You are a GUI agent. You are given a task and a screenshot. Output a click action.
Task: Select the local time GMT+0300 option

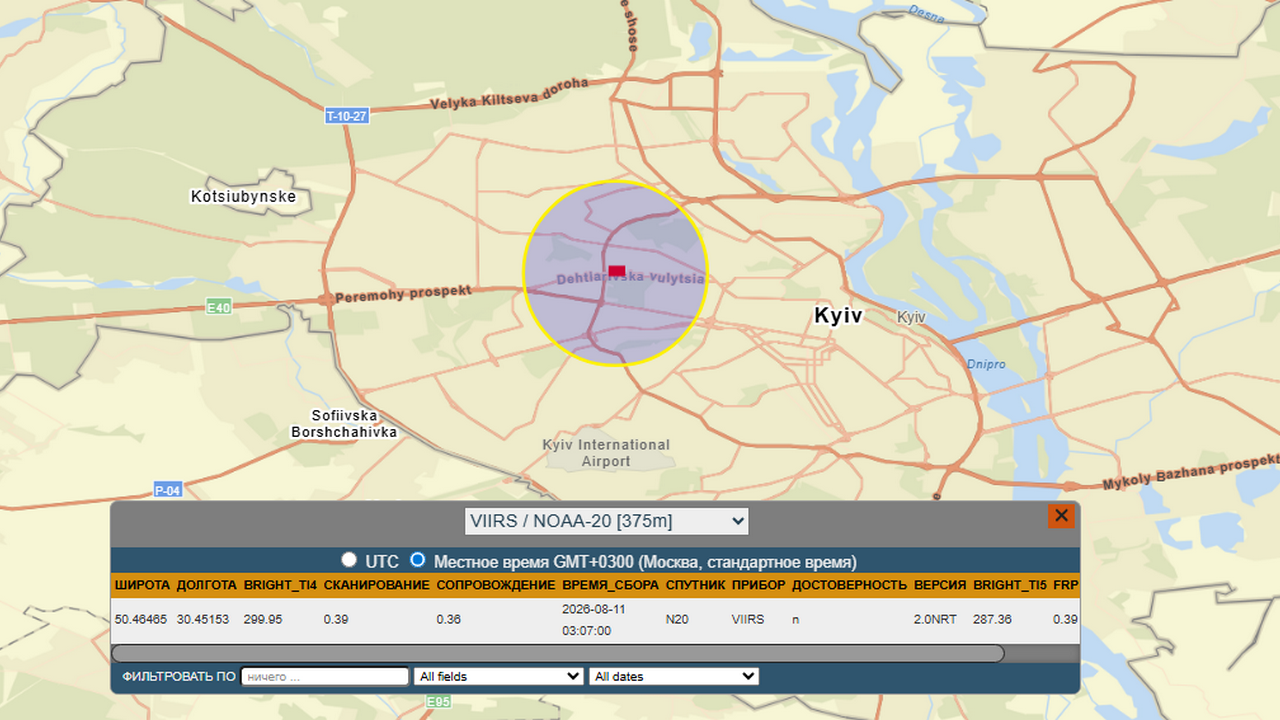point(418,560)
